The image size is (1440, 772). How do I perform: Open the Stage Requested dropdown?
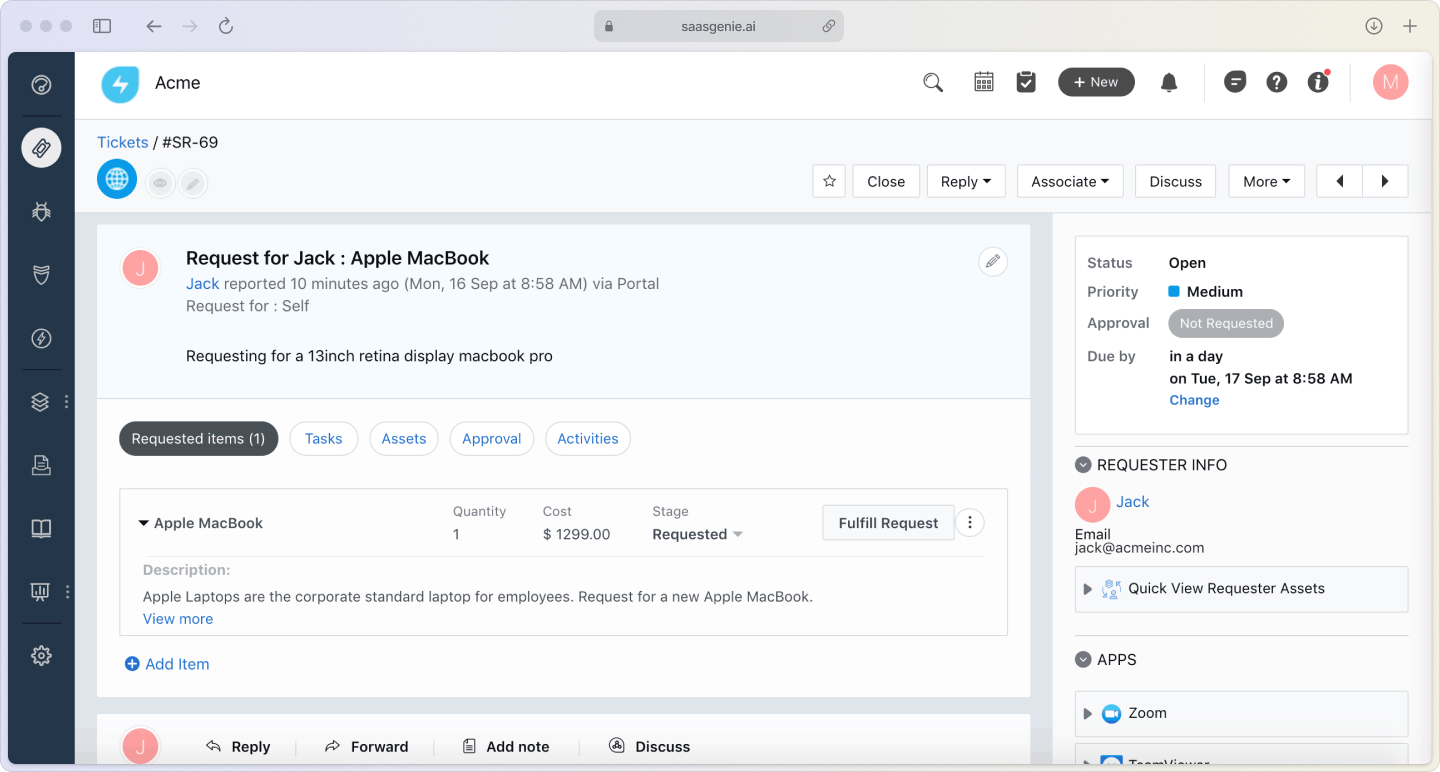click(x=698, y=534)
